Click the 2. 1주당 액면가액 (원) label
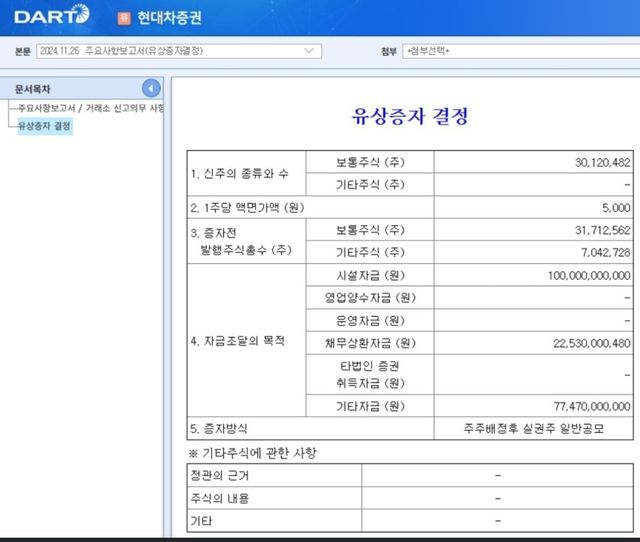The width and height of the screenshot is (640, 542). click(x=247, y=208)
